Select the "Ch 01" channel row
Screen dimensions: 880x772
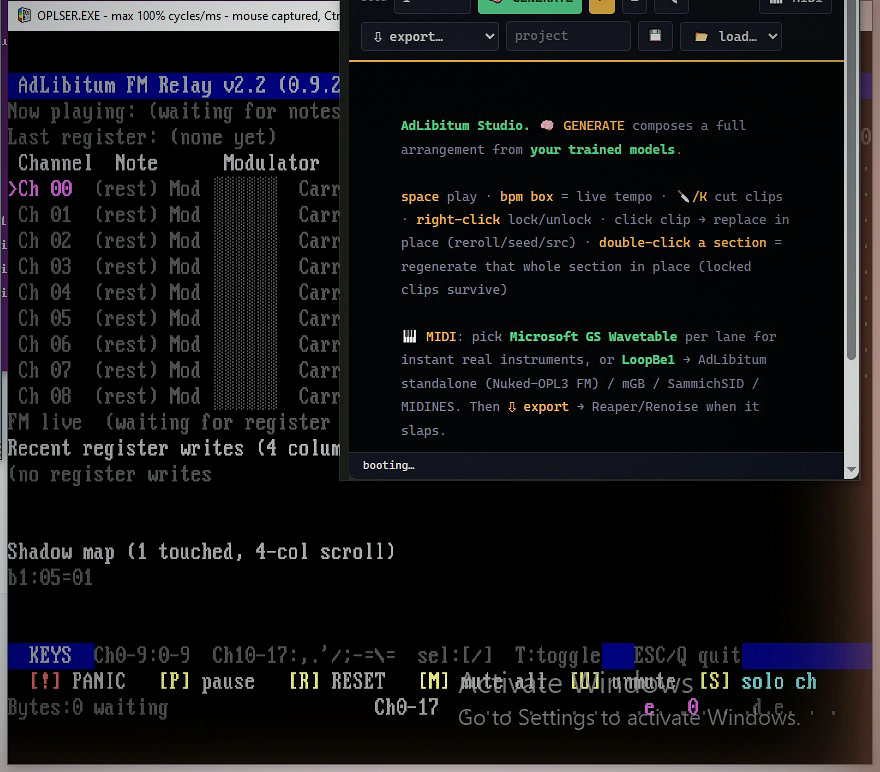[x=173, y=215]
